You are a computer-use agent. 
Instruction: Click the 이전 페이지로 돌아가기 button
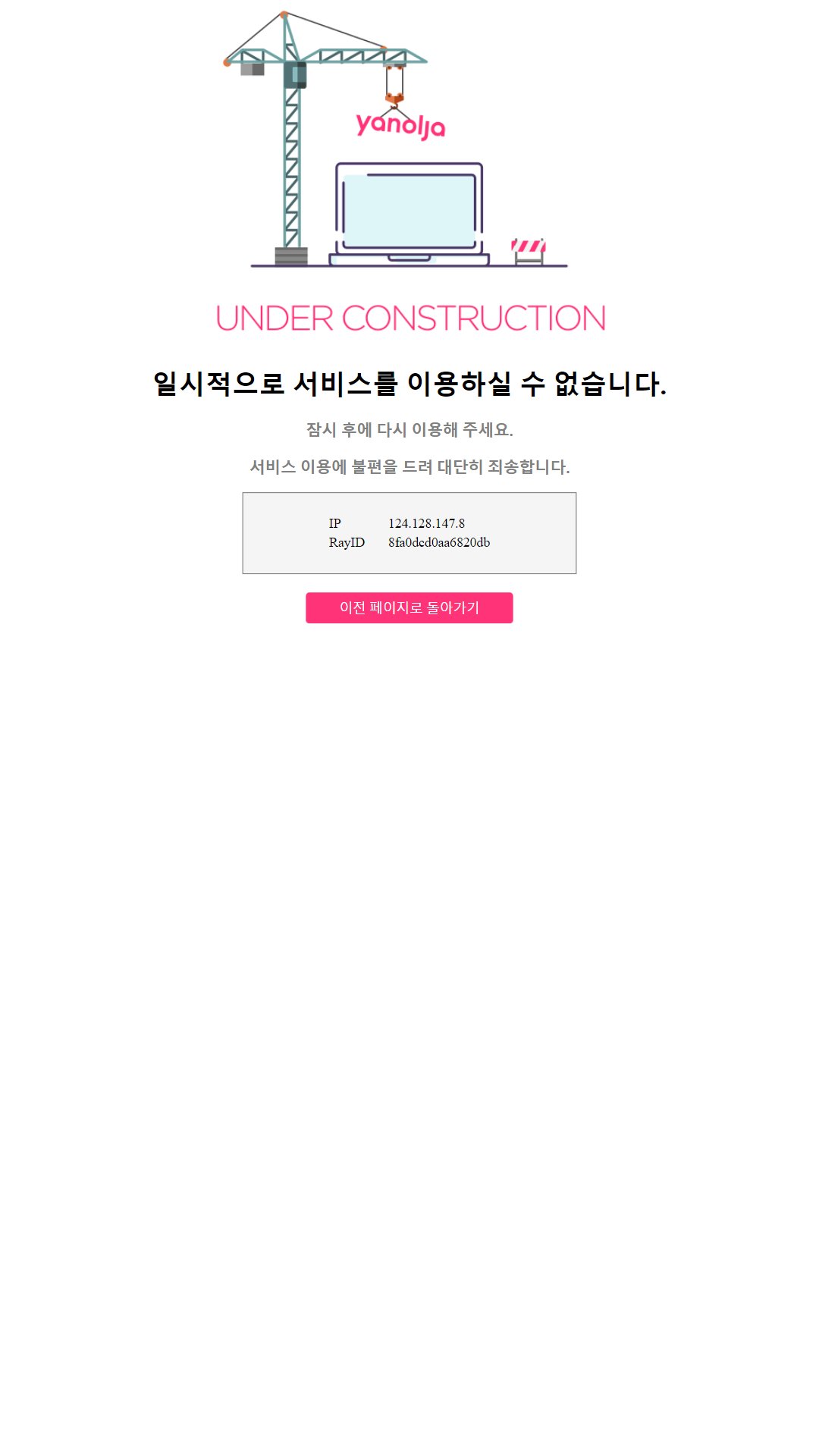tap(409, 607)
